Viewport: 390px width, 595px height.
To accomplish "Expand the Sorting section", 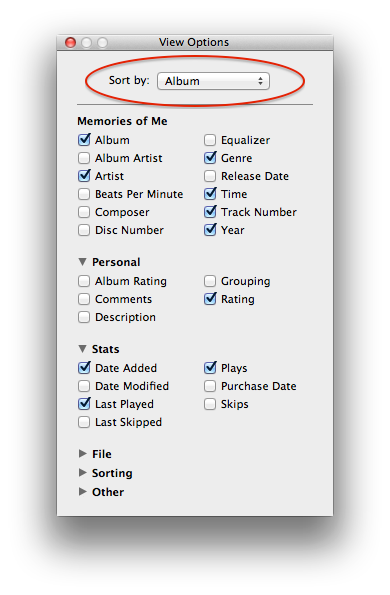I will pyautogui.click(x=82, y=472).
